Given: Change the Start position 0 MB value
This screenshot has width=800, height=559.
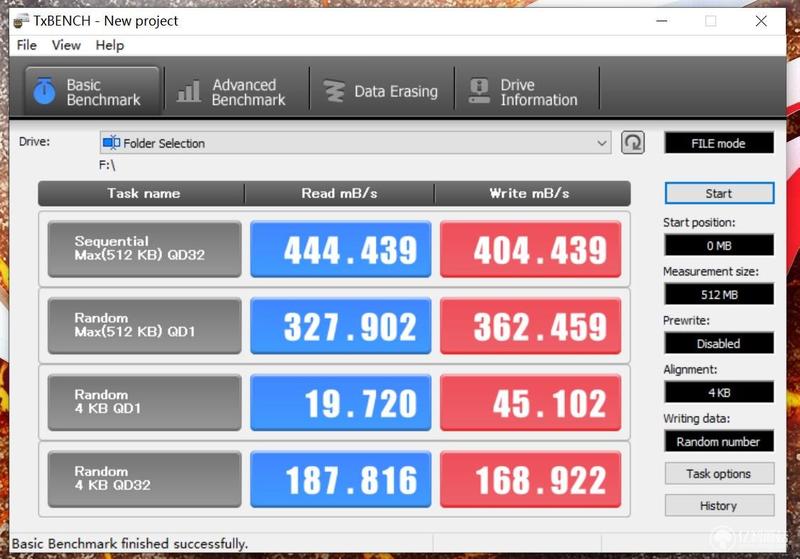Looking at the screenshot, I should [x=719, y=245].
